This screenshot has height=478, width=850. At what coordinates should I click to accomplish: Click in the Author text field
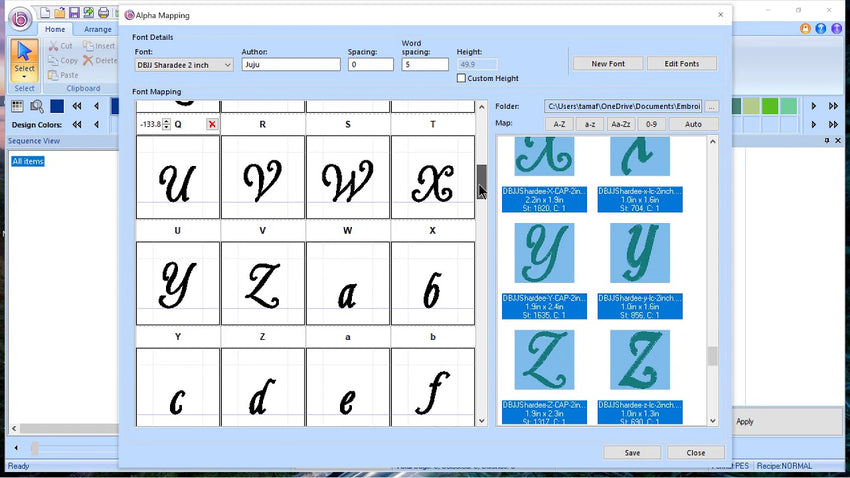click(291, 65)
